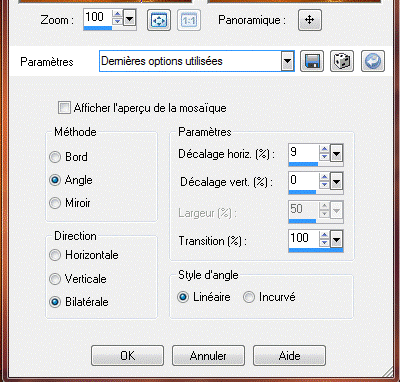Choose the Miroir method option

point(55,203)
